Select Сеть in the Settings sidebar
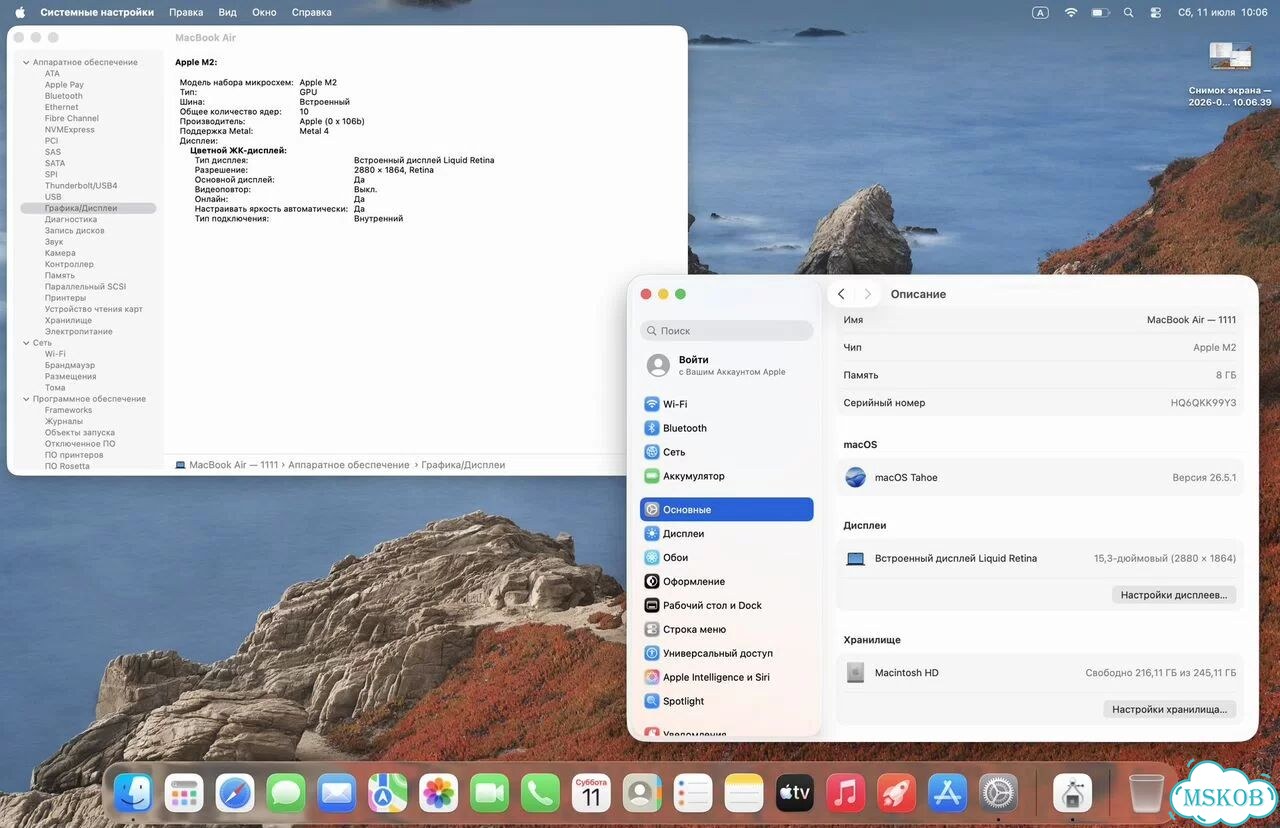Viewport: 1280px width, 828px height. [x=727, y=452]
